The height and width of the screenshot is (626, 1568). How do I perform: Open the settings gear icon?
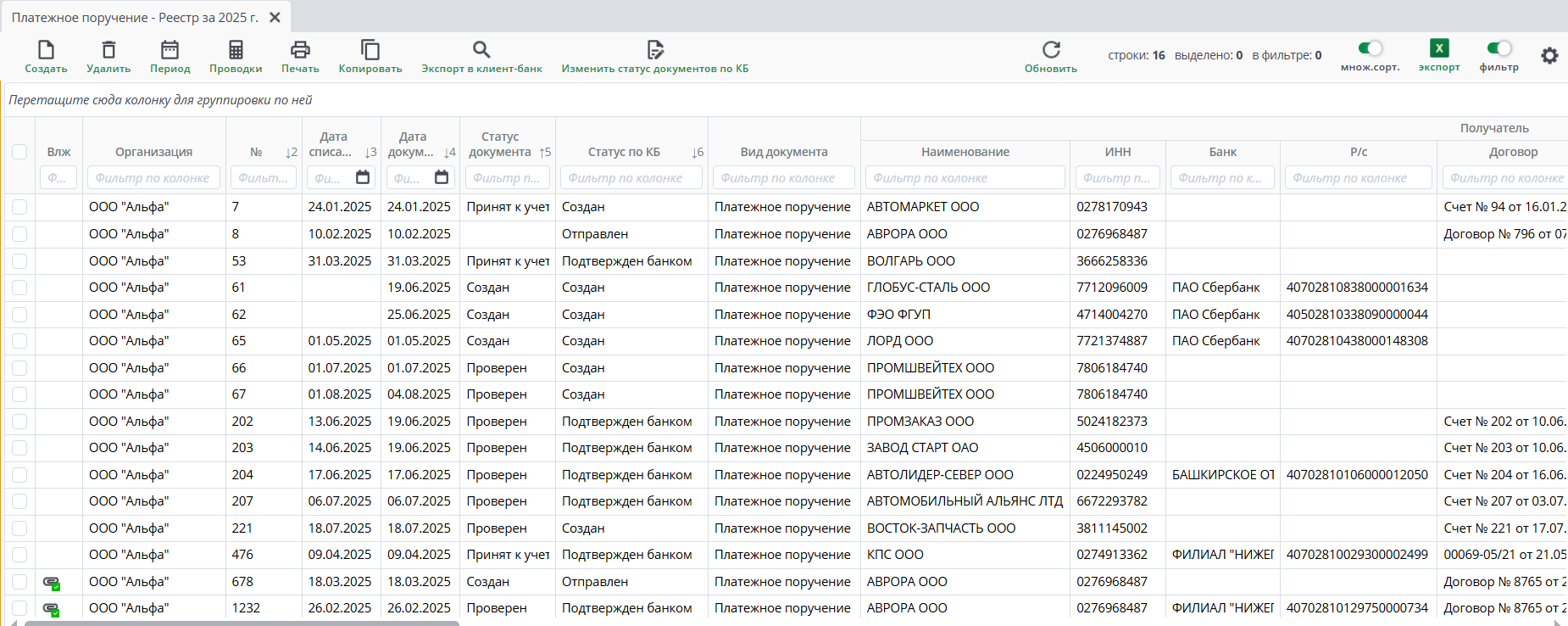coord(1549,56)
